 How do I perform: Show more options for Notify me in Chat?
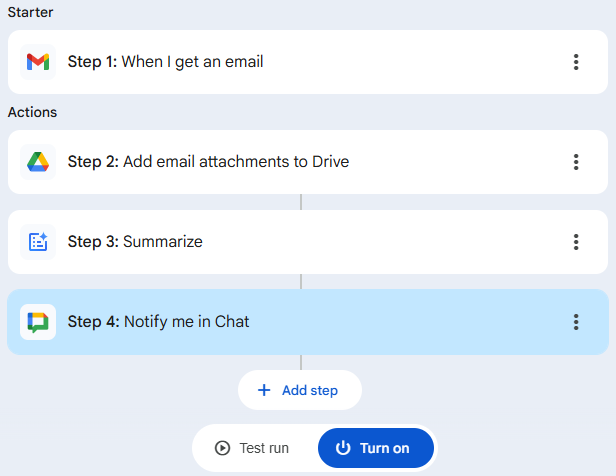tap(576, 322)
